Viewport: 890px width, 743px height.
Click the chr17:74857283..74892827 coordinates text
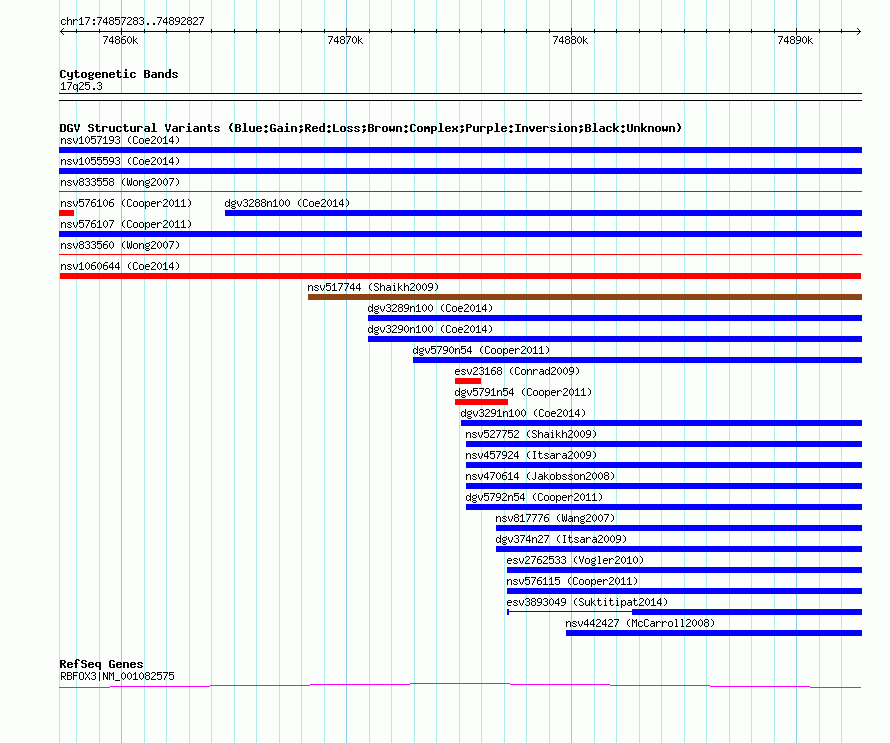point(132,21)
